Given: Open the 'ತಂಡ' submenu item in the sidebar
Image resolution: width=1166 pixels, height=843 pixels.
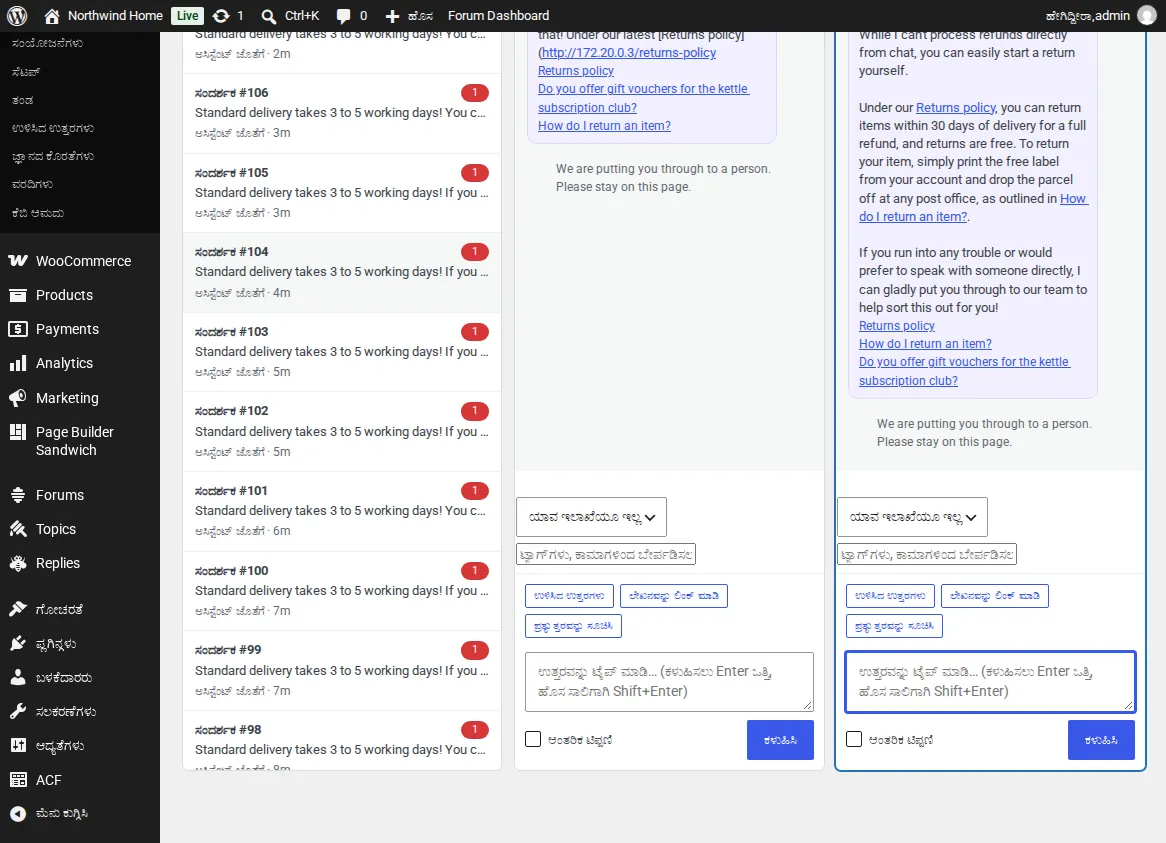Looking at the screenshot, I should tap(22, 100).
